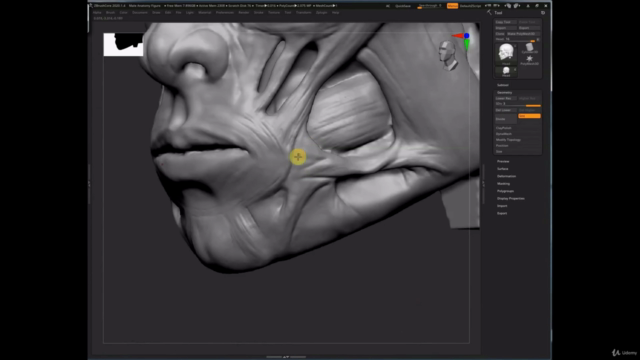Expand the Export section in tool list
The height and width of the screenshot is (360, 640).
502,213
